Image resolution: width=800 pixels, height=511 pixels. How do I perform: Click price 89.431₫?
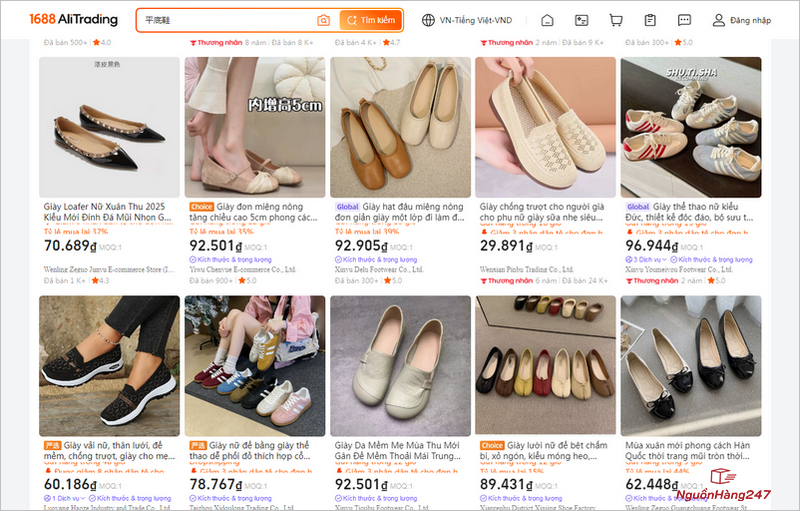[x=506, y=484]
